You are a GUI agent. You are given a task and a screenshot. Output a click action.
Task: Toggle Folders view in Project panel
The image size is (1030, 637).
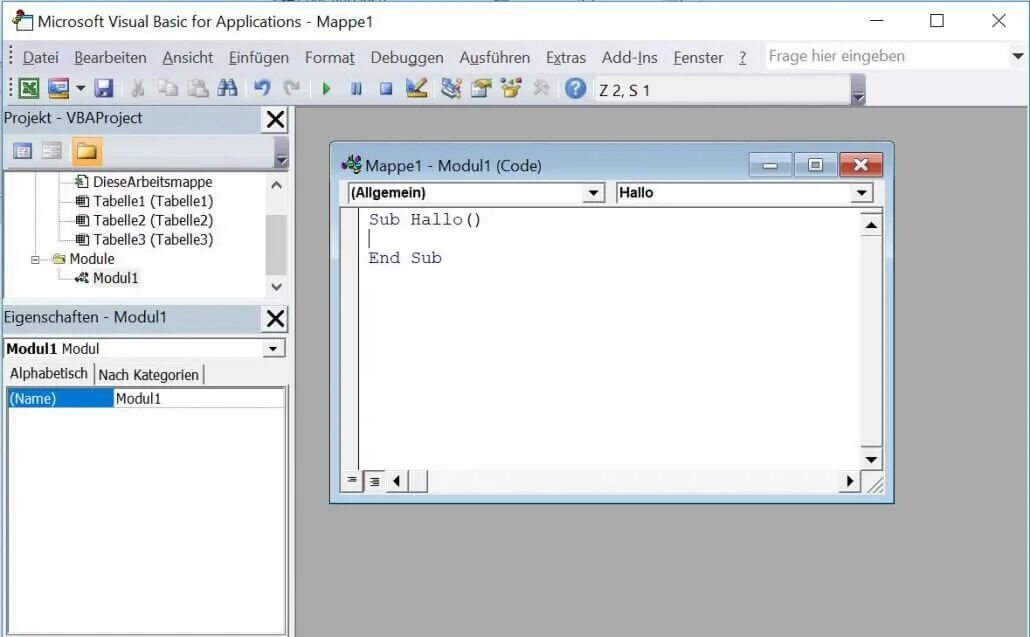pyautogui.click(x=87, y=152)
